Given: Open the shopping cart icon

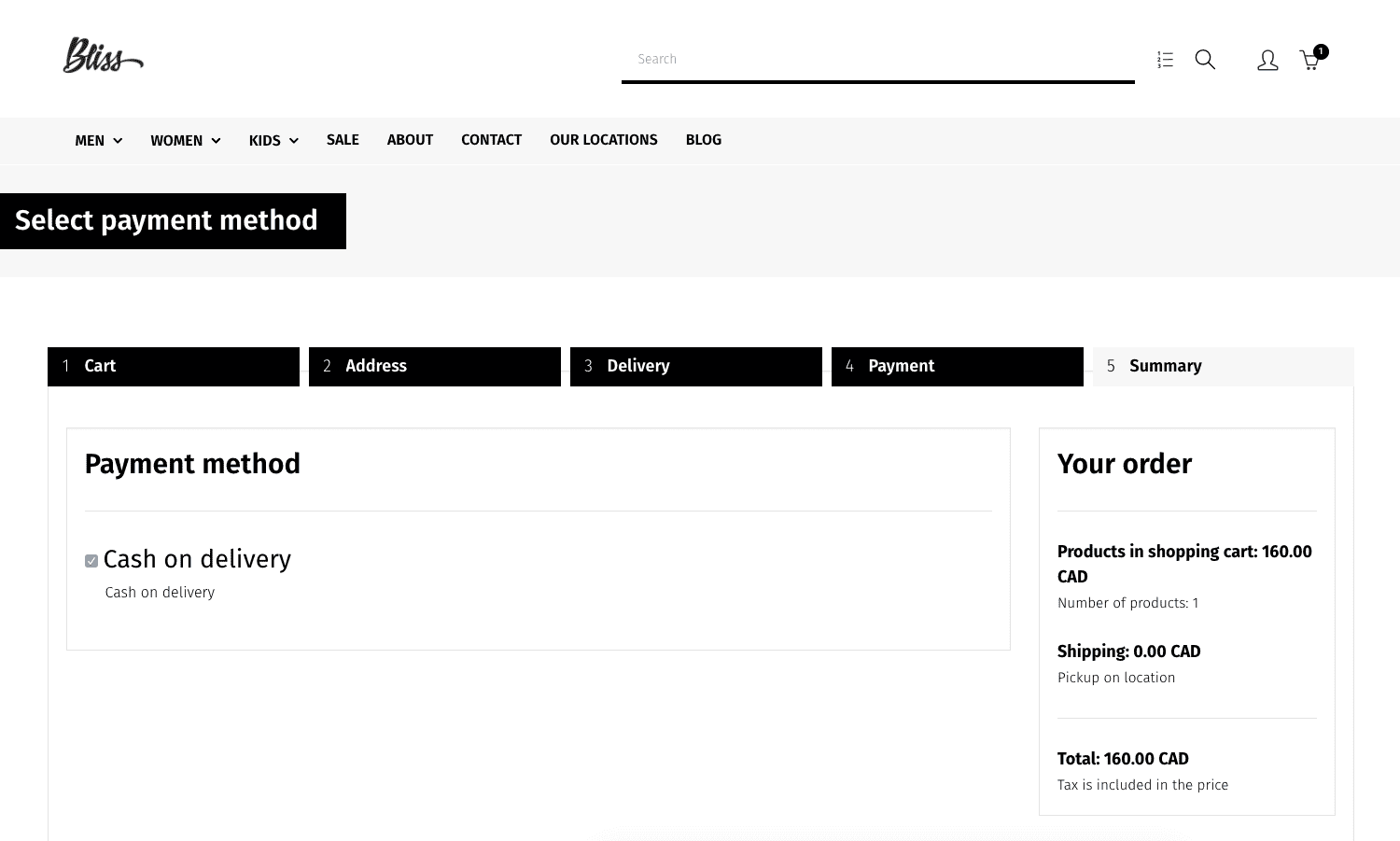Looking at the screenshot, I should (1309, 62).
